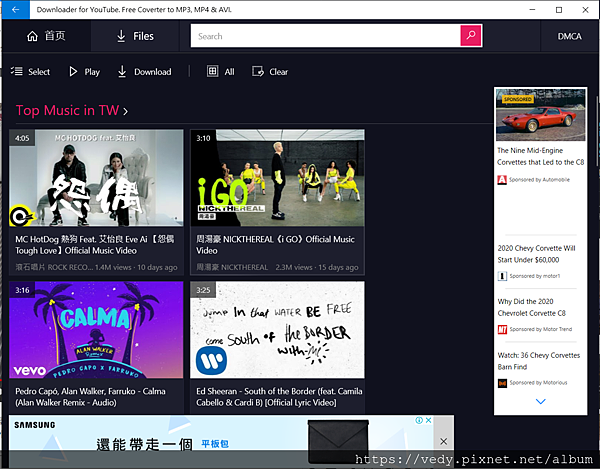Click the 4:05 duration badge
This screenshot has height=469, width=600.
[x=22, y=138]
